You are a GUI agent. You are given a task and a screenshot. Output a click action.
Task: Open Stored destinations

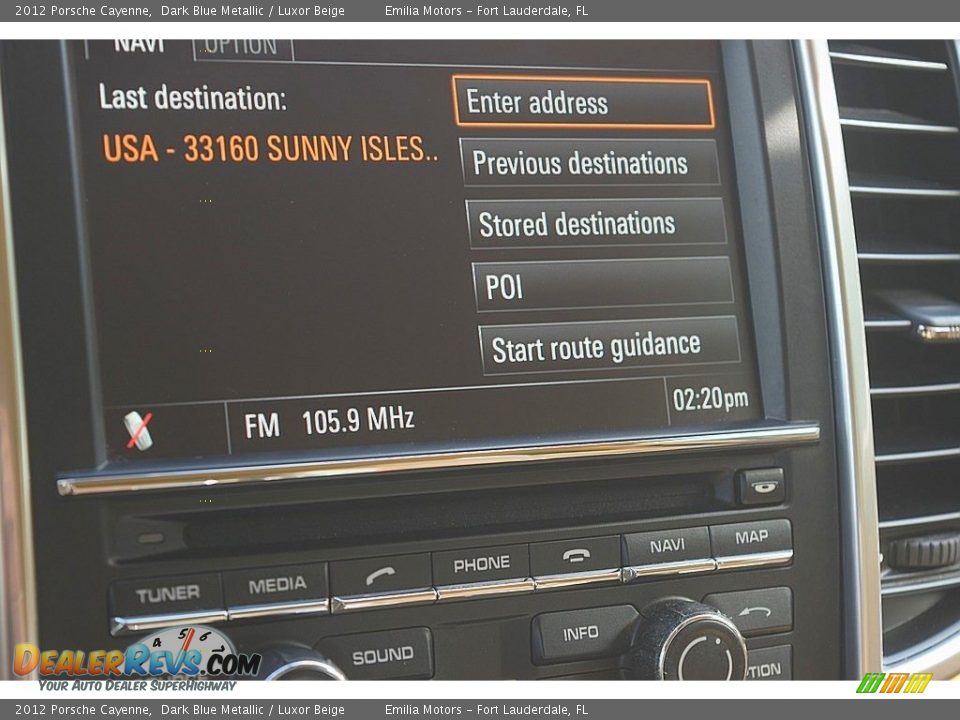(596, 224)
